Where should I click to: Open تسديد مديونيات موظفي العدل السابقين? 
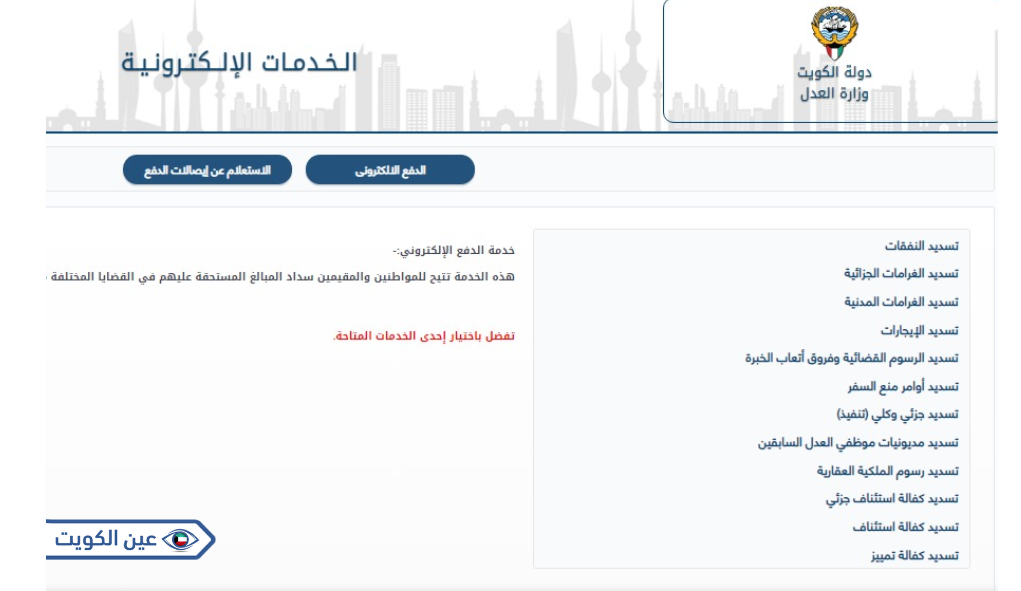[x=858, y=442]
